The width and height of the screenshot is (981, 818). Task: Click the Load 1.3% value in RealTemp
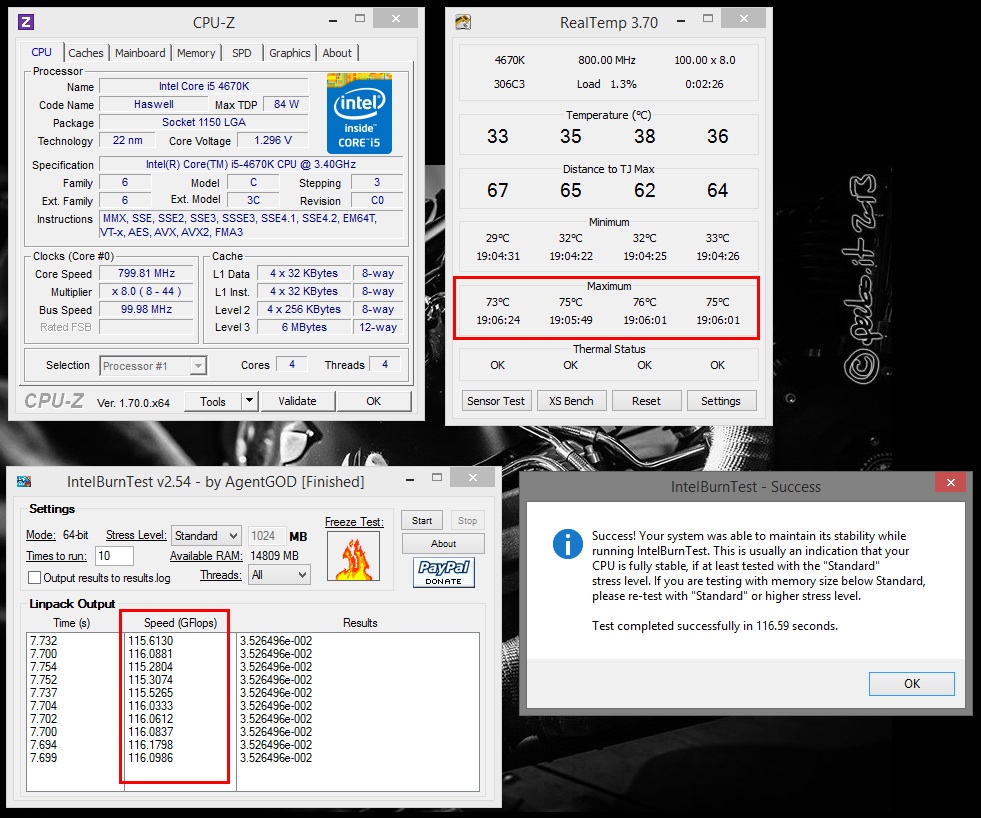[606, 84]
